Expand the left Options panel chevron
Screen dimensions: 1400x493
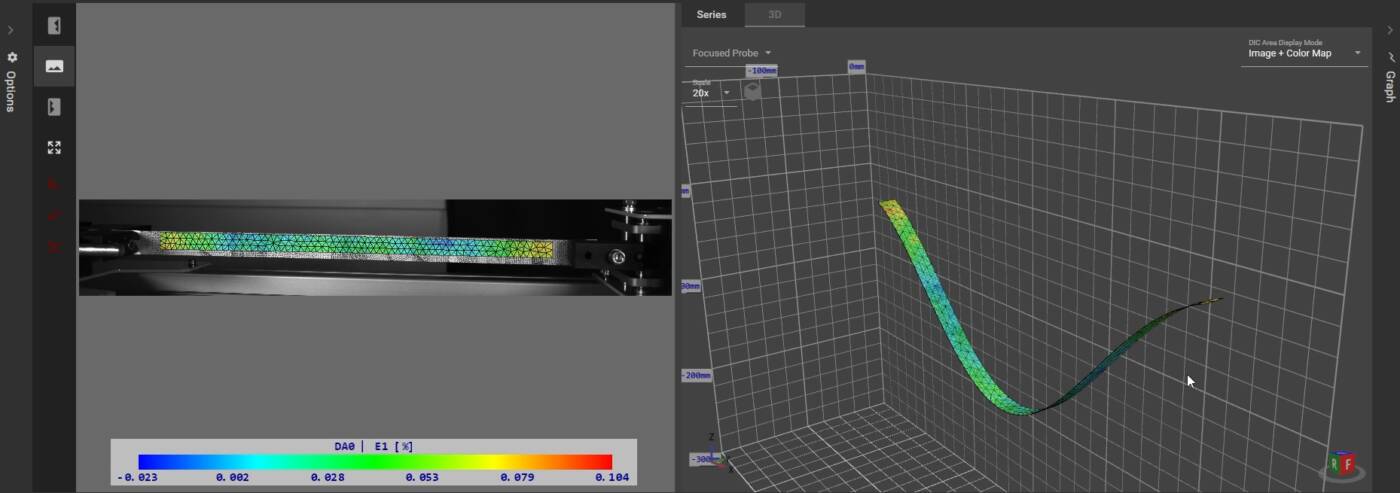pyautogui.click(x=11, y=30)
